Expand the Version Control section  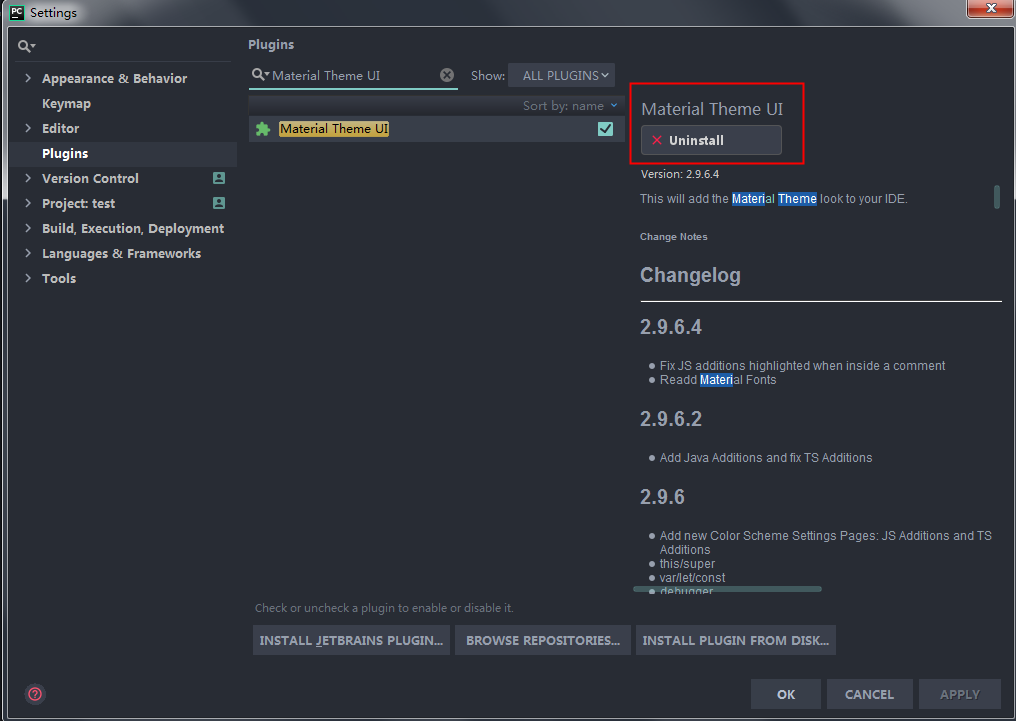[x=28, y=178]
